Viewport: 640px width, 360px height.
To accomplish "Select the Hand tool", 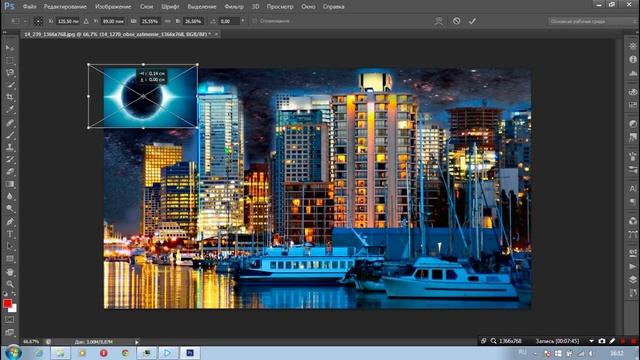I will coord(10,272).
